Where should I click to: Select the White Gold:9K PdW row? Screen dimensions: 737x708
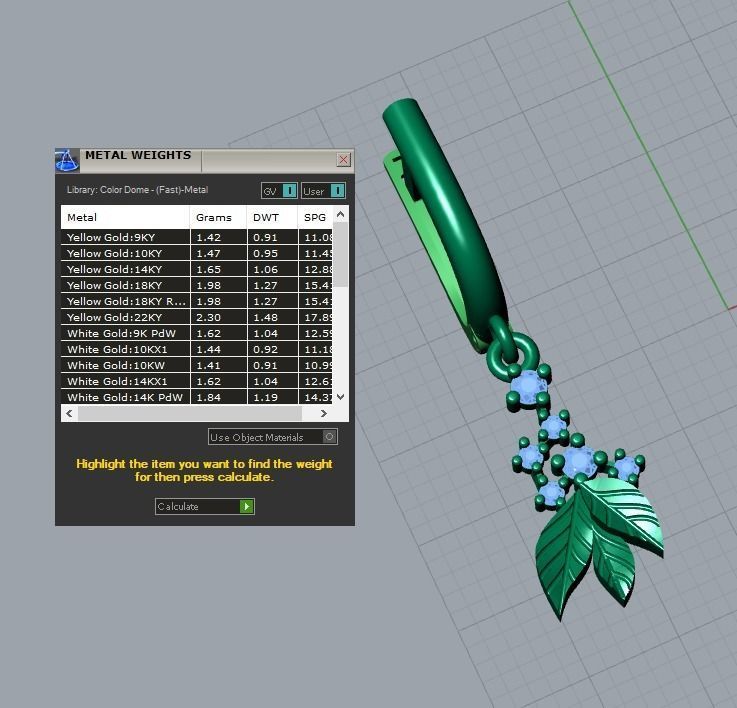pyautogui.click(x=196, y=333)
